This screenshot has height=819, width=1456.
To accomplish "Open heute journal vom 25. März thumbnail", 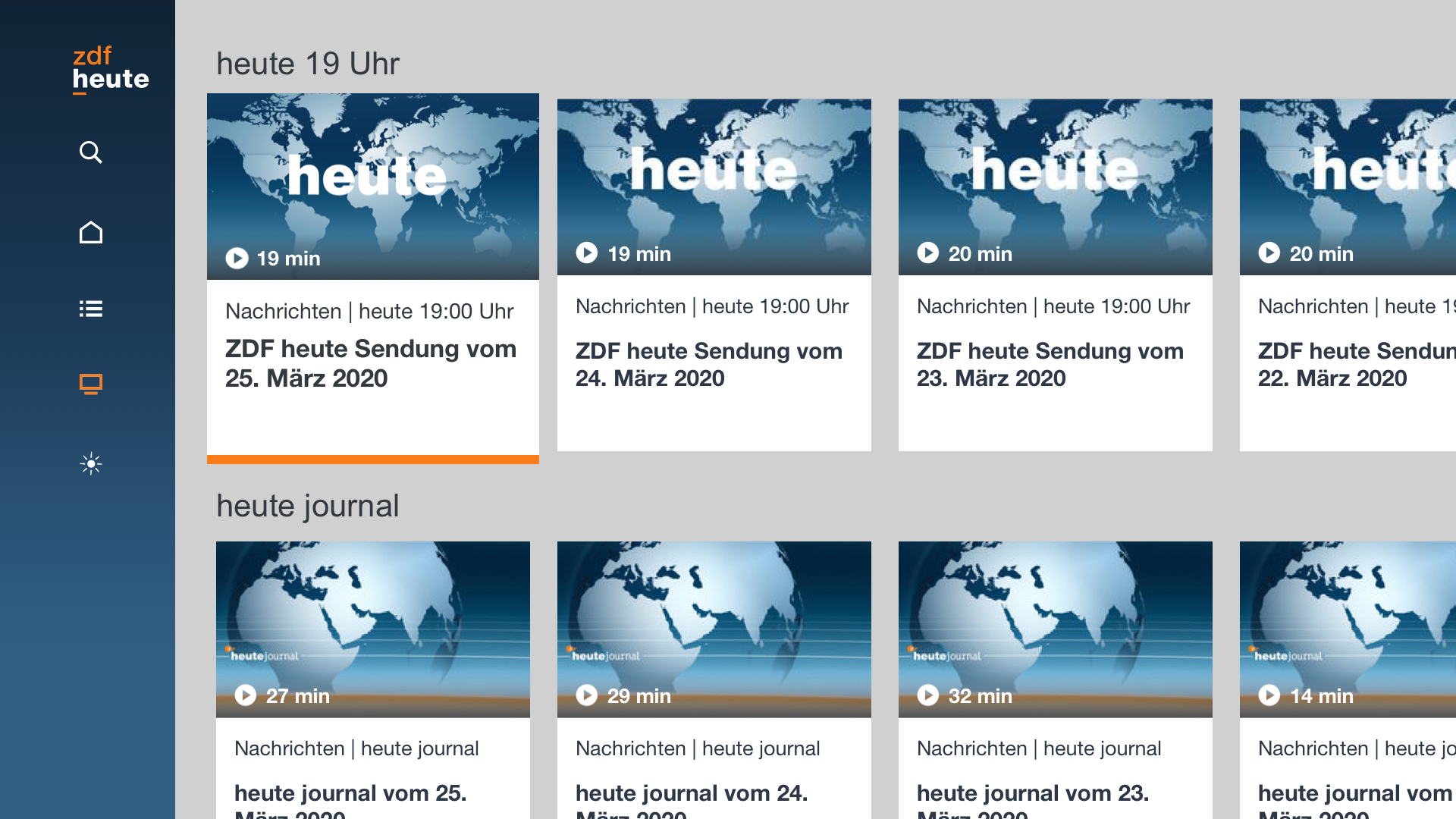I will pos(372,629).
